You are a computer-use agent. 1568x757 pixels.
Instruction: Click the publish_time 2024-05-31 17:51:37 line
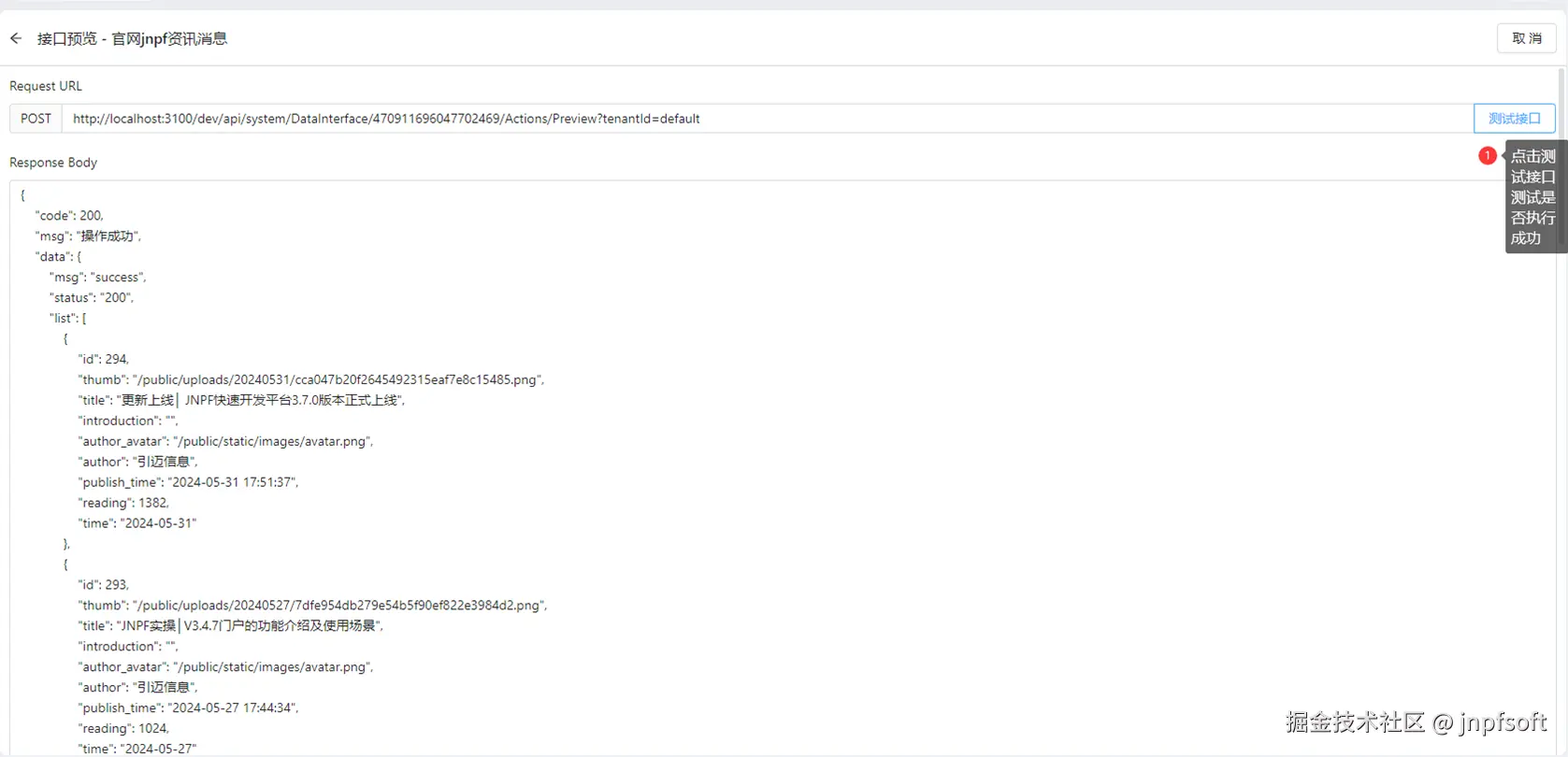click(189, 482)
